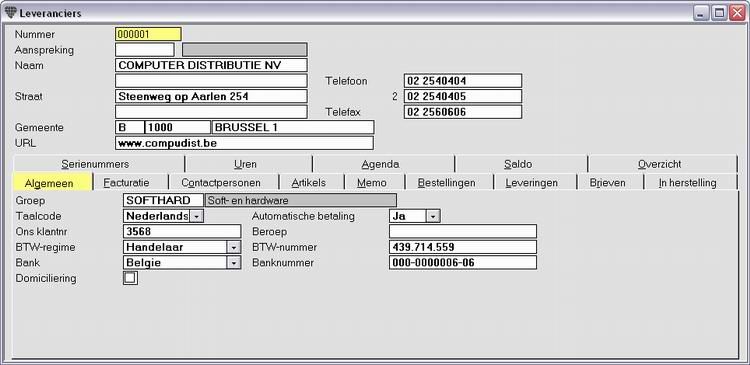The height and width of the screenshot is (365, 750).
Task: Open the BTW-regime dropdown arrow
Action: (233, 247)
